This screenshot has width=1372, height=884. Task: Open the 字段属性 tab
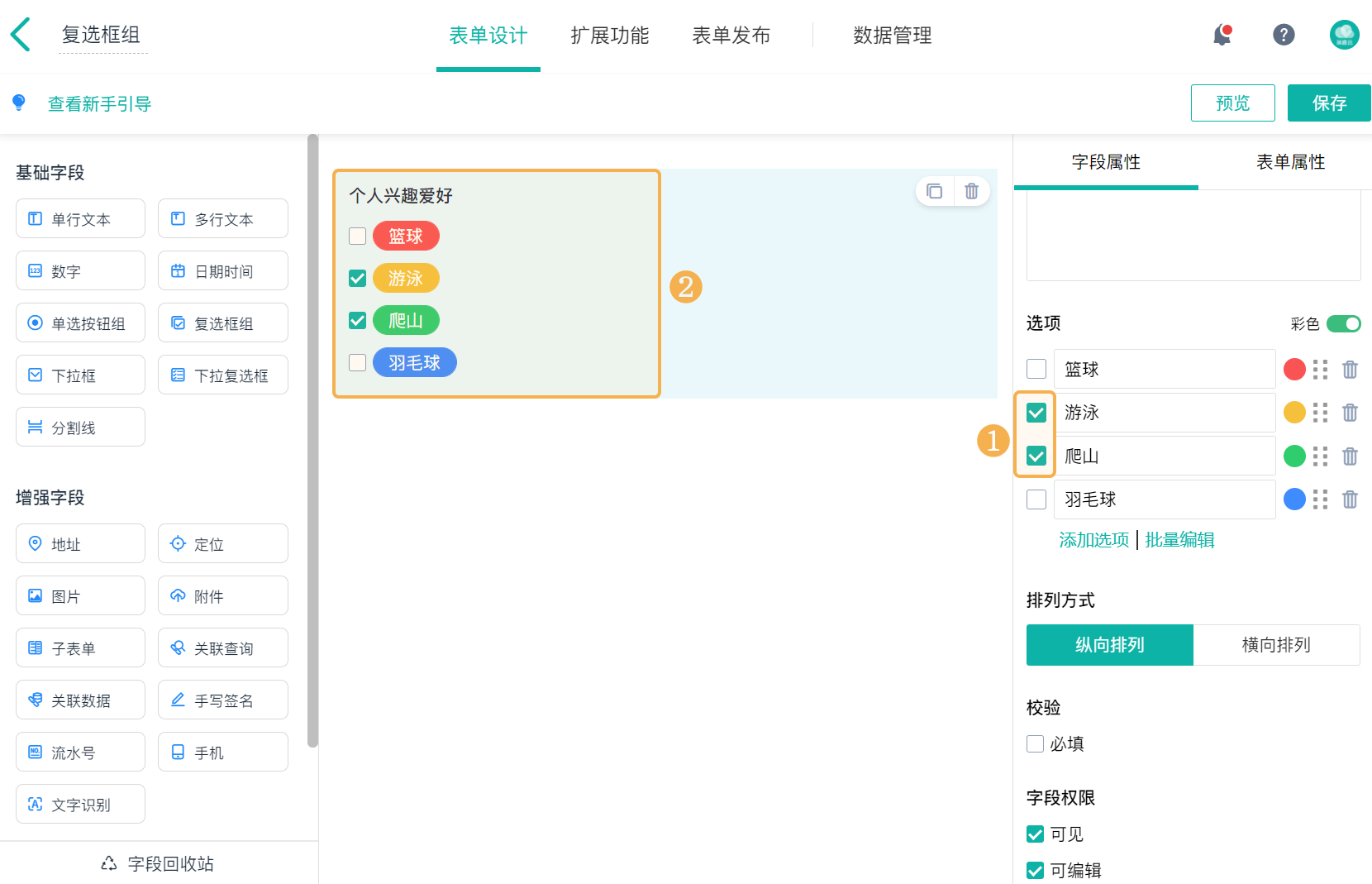[x=1106, y=162]
